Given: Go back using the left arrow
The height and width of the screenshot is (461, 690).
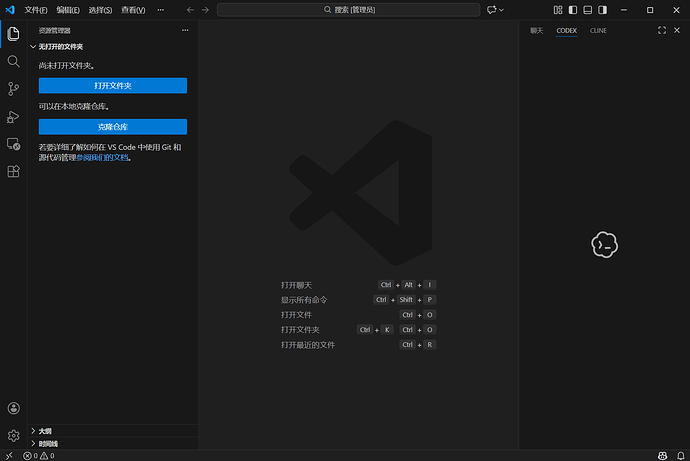Looking at the screenshot, I should [190, 10].
